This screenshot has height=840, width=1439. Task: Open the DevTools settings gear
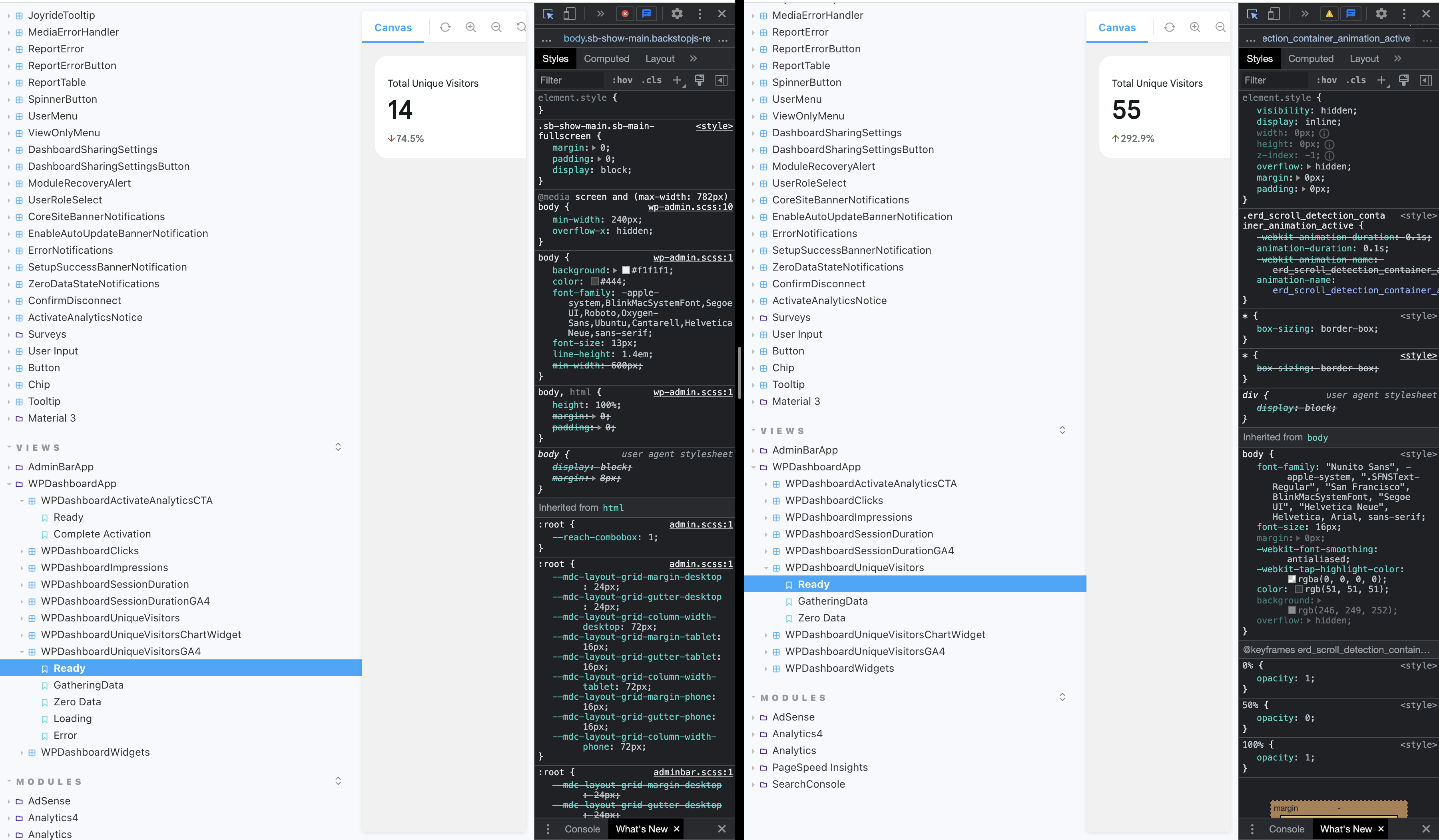coord(677,14)
